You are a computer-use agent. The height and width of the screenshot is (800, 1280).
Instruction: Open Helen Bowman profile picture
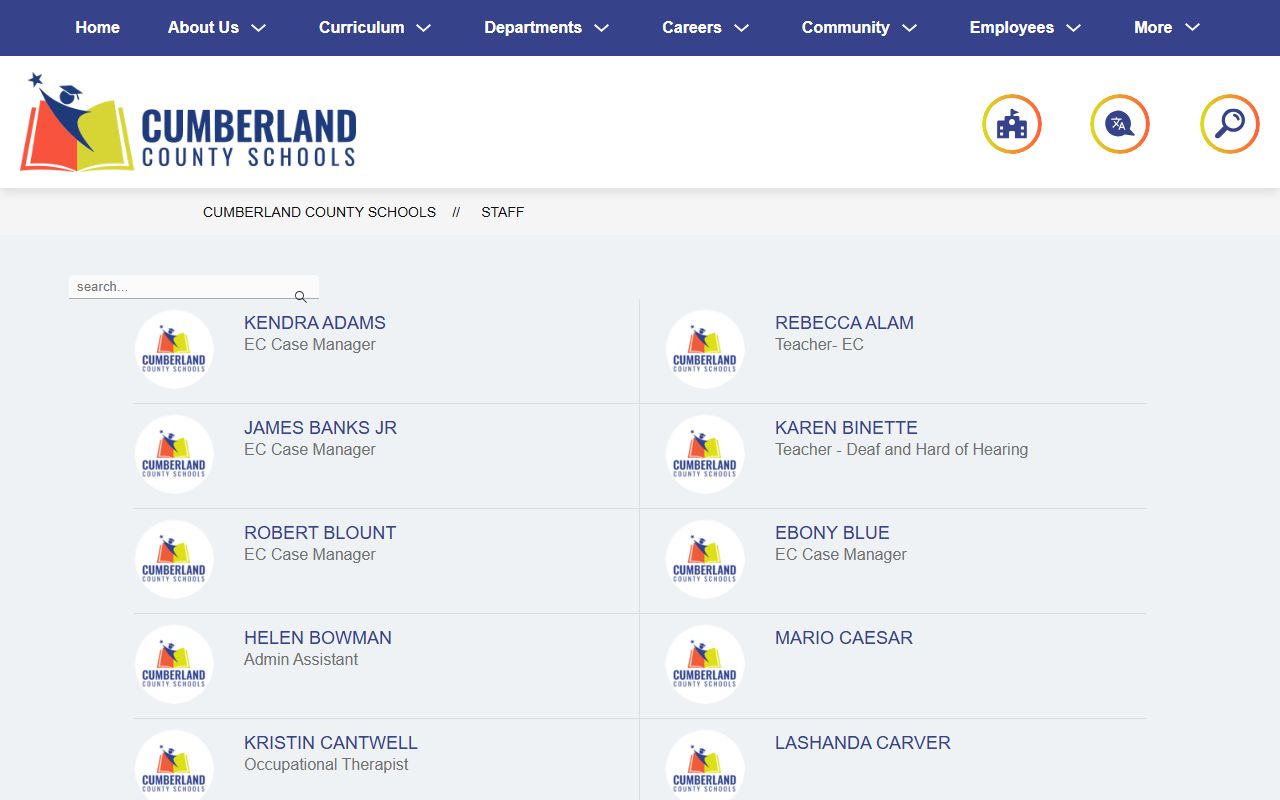(x=174, y=664)
